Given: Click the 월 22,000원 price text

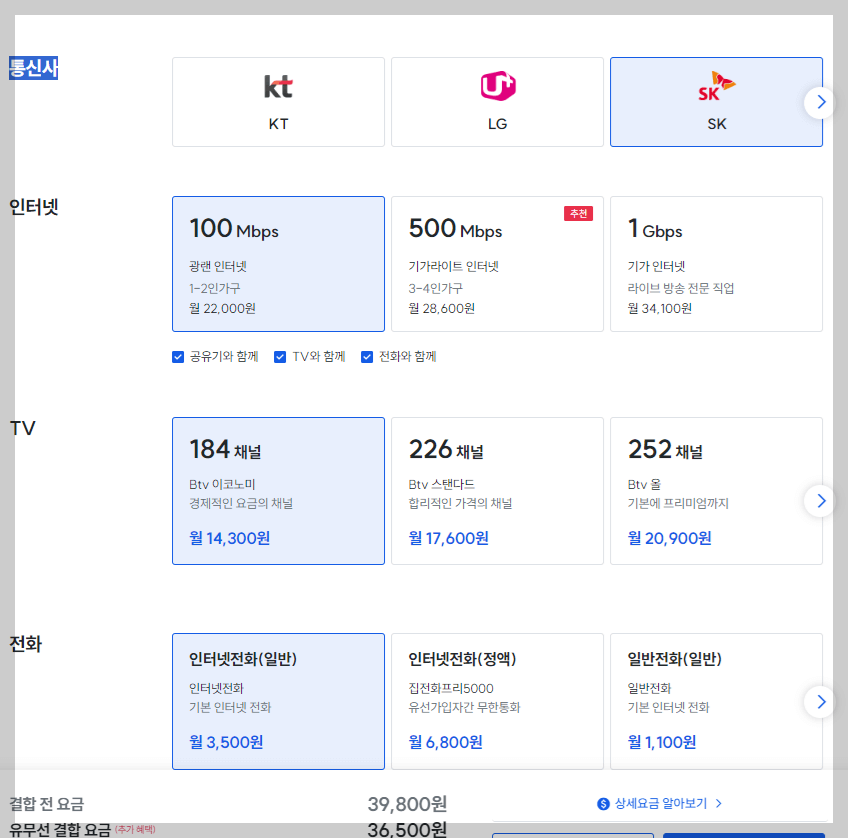Looking at the screenshot, I should pyautogui.click(x=222, y=308).
